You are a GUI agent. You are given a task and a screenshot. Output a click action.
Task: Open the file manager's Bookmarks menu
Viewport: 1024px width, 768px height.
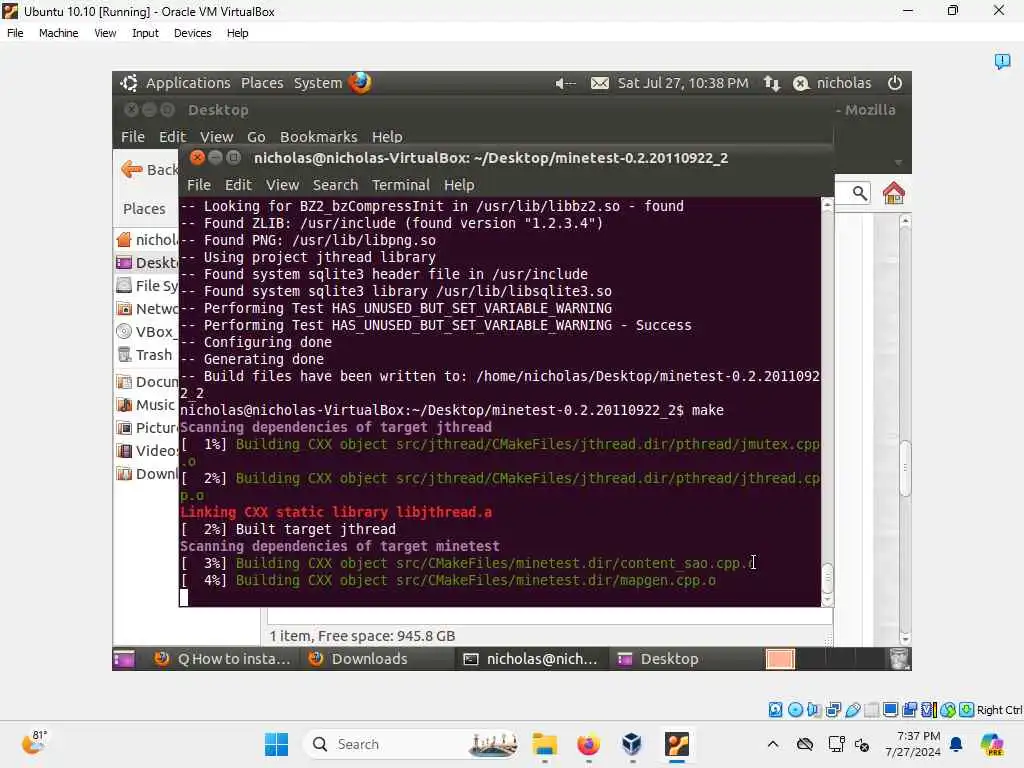[318, 136]
